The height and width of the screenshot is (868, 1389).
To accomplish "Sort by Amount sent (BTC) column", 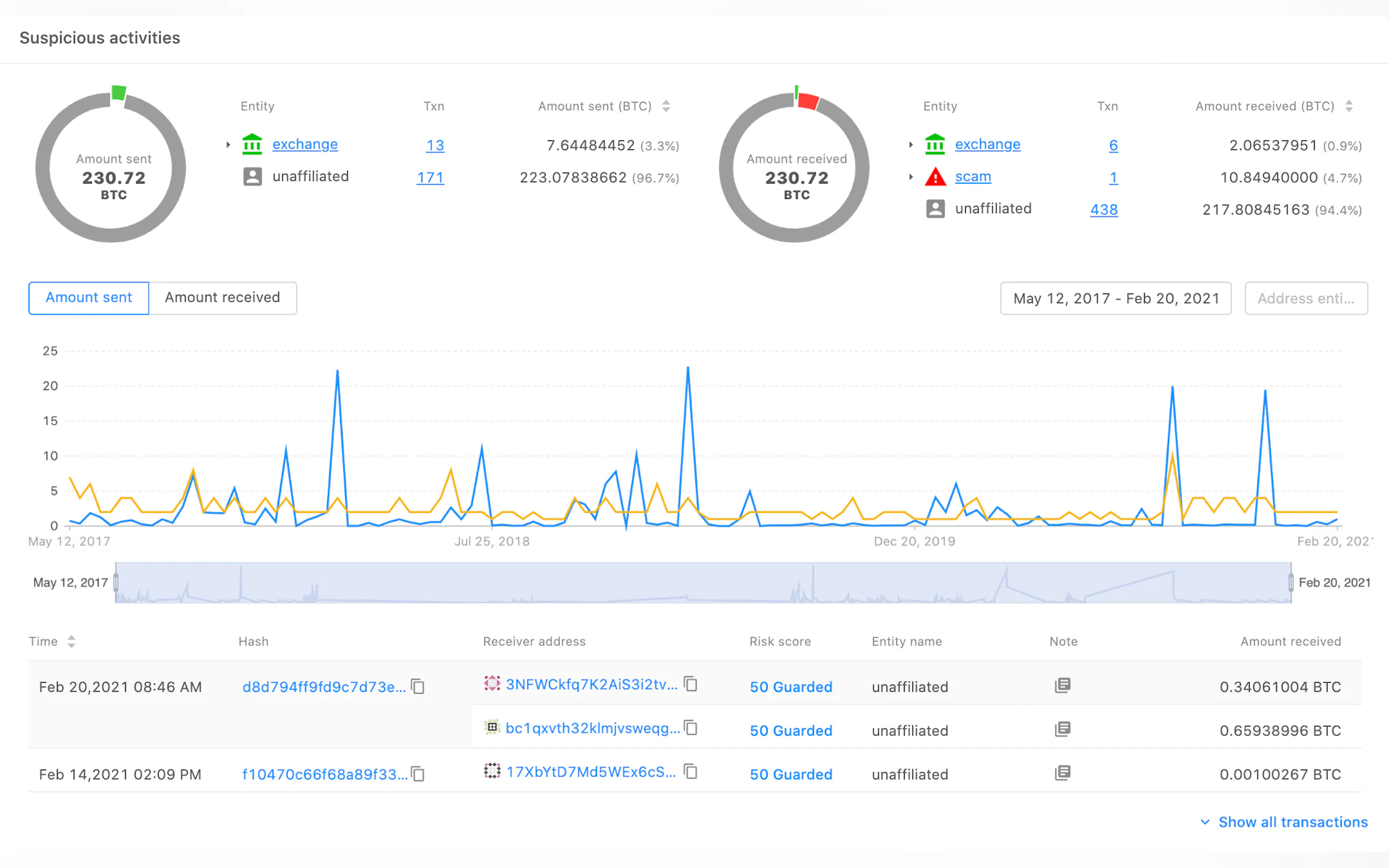I will pos(666,106).
